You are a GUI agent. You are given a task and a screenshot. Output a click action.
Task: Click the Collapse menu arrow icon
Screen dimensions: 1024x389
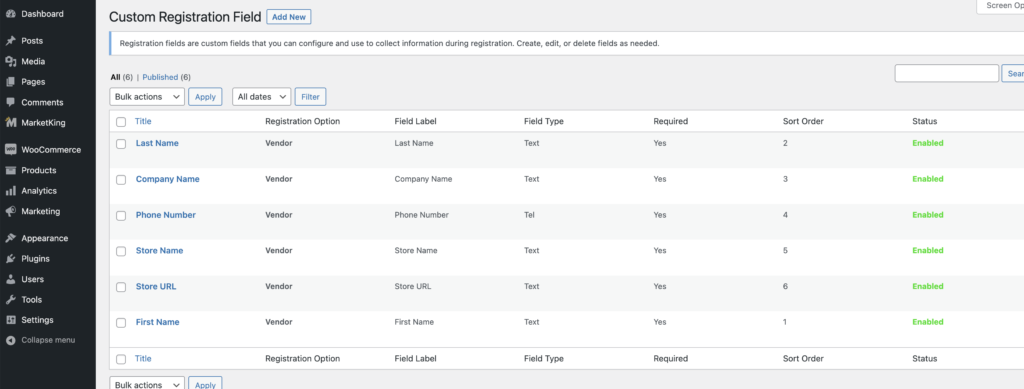[x=10, y=340]
